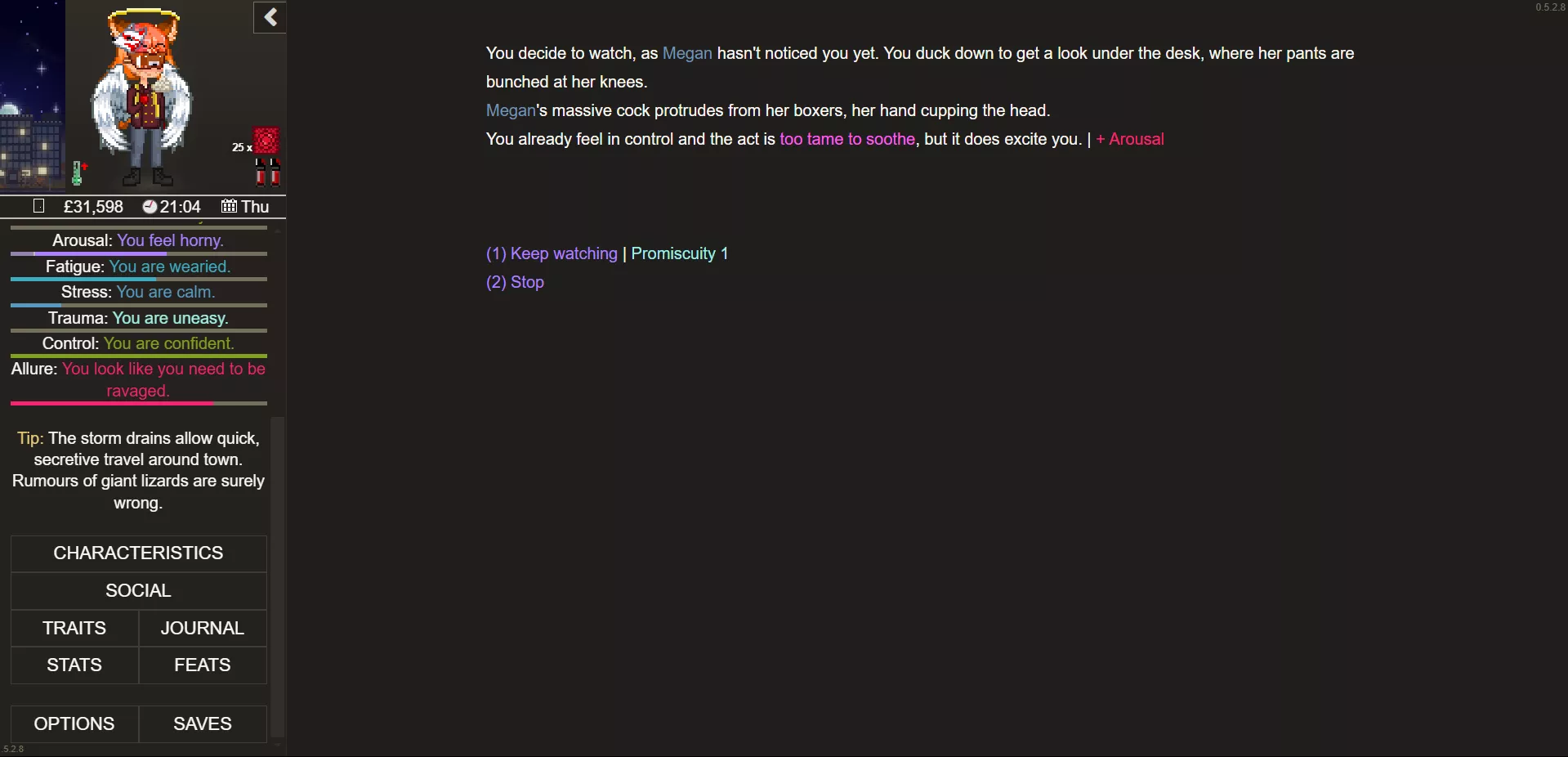The image size is (1568, 757).
Task: Collapse the sidebar with the arrow button
Action: pos(270,17)
